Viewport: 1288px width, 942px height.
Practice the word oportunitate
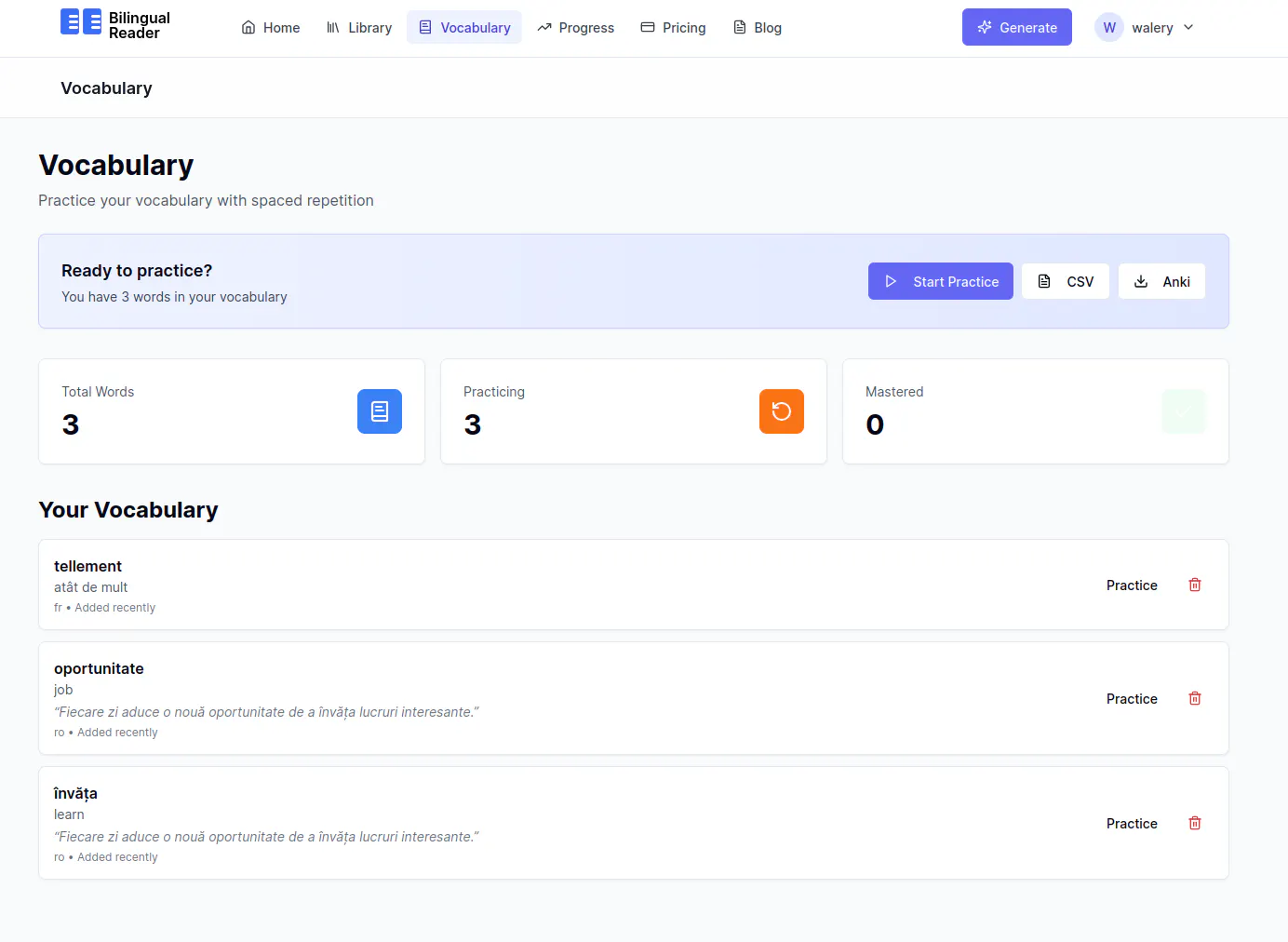pos(1132,698)
